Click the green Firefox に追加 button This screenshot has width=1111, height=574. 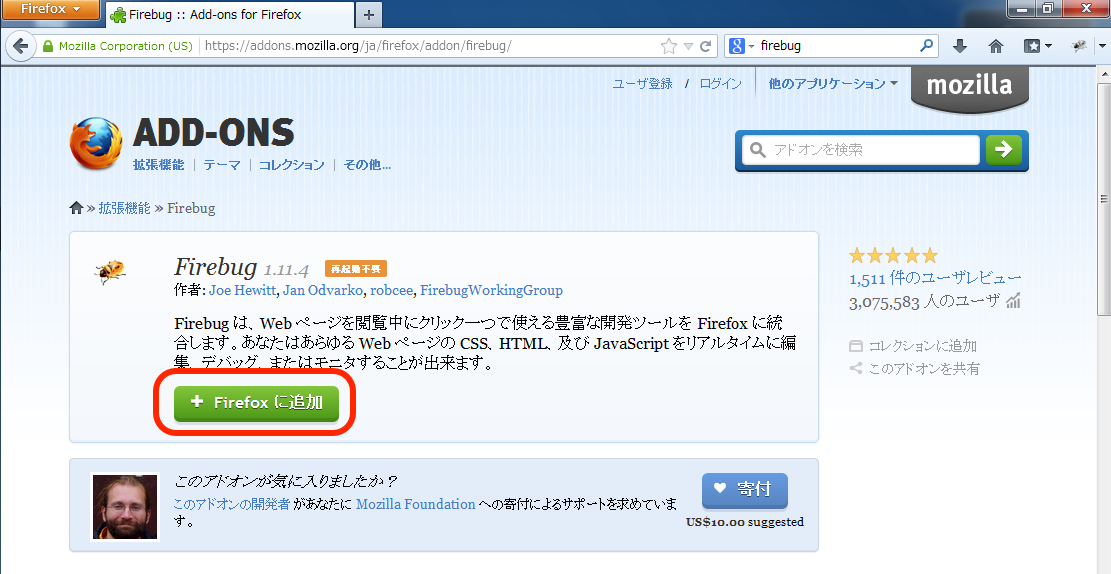(256, 403)
